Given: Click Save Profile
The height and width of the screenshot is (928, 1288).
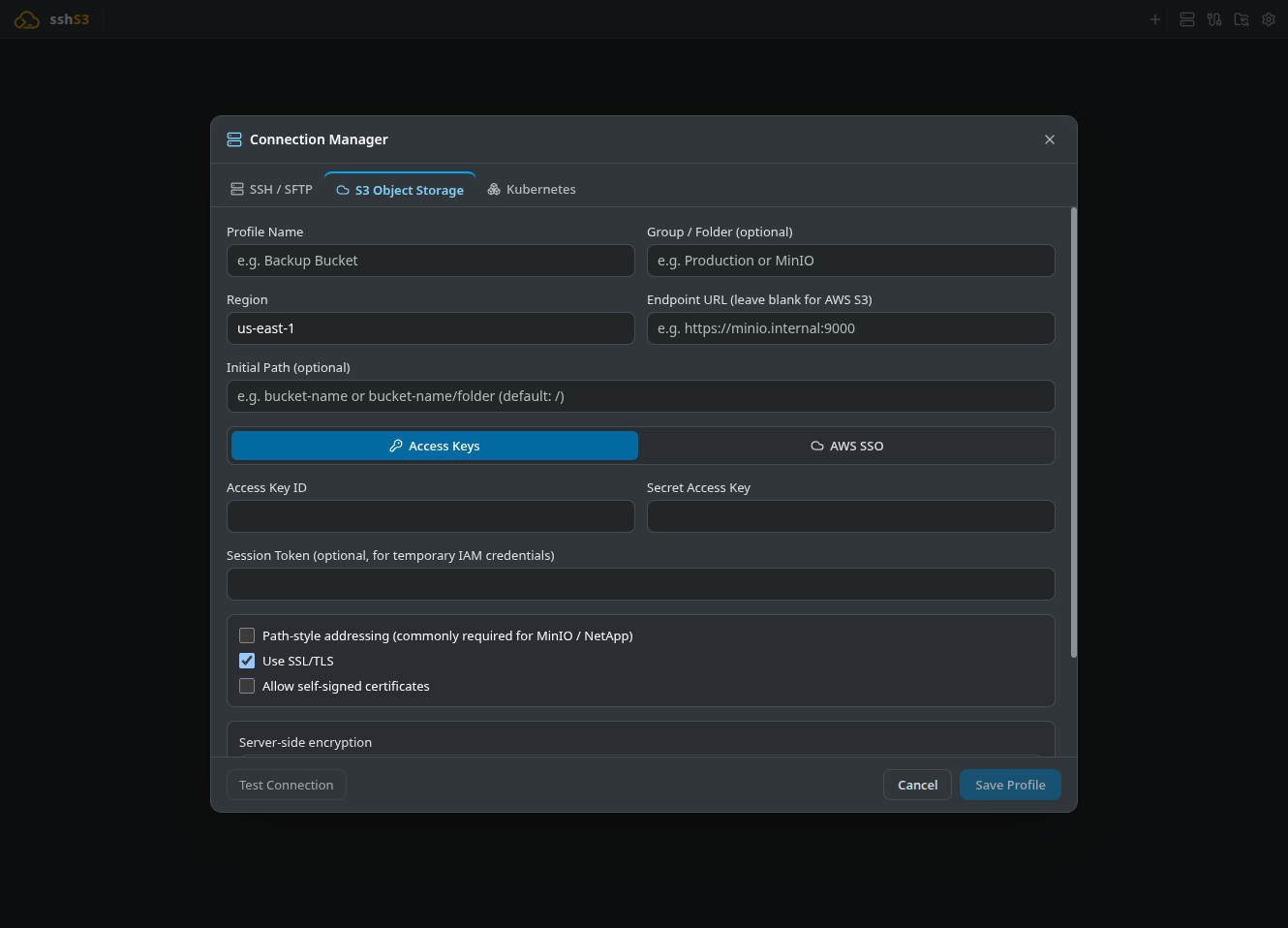Looking at the screenshot, I should (x=1010, y=785).
